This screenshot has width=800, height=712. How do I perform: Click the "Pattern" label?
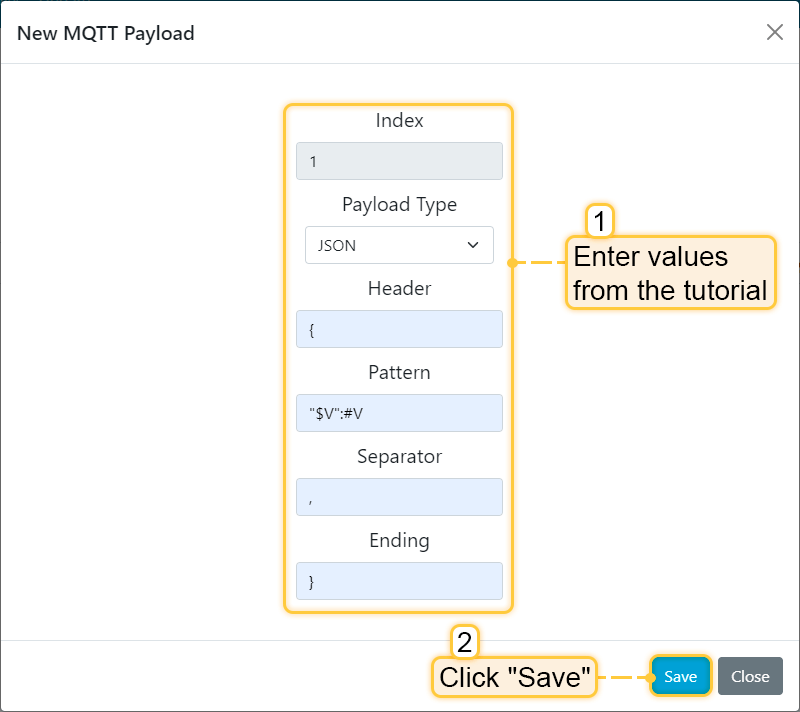399,373
